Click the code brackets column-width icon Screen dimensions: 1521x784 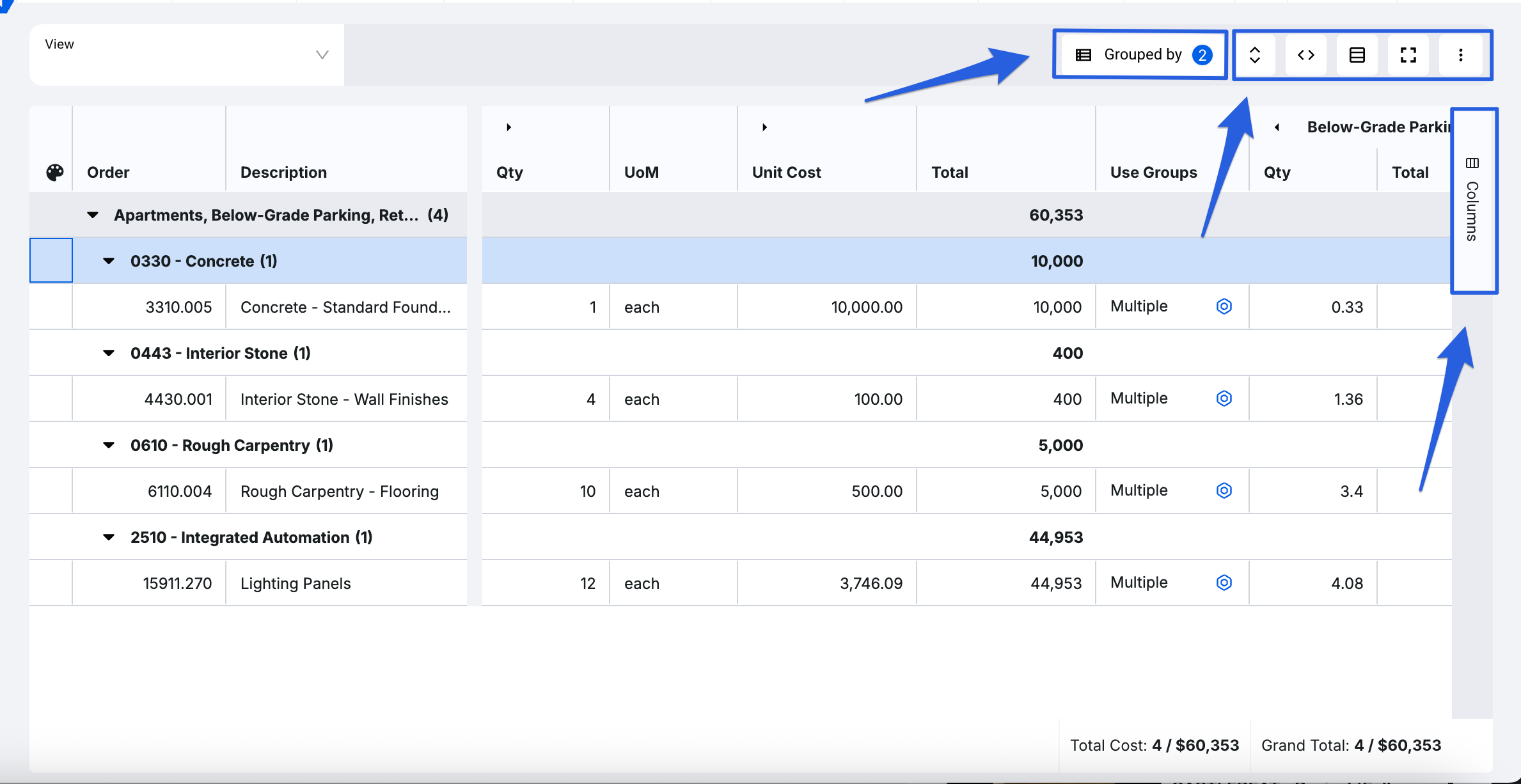(1306, 55)
